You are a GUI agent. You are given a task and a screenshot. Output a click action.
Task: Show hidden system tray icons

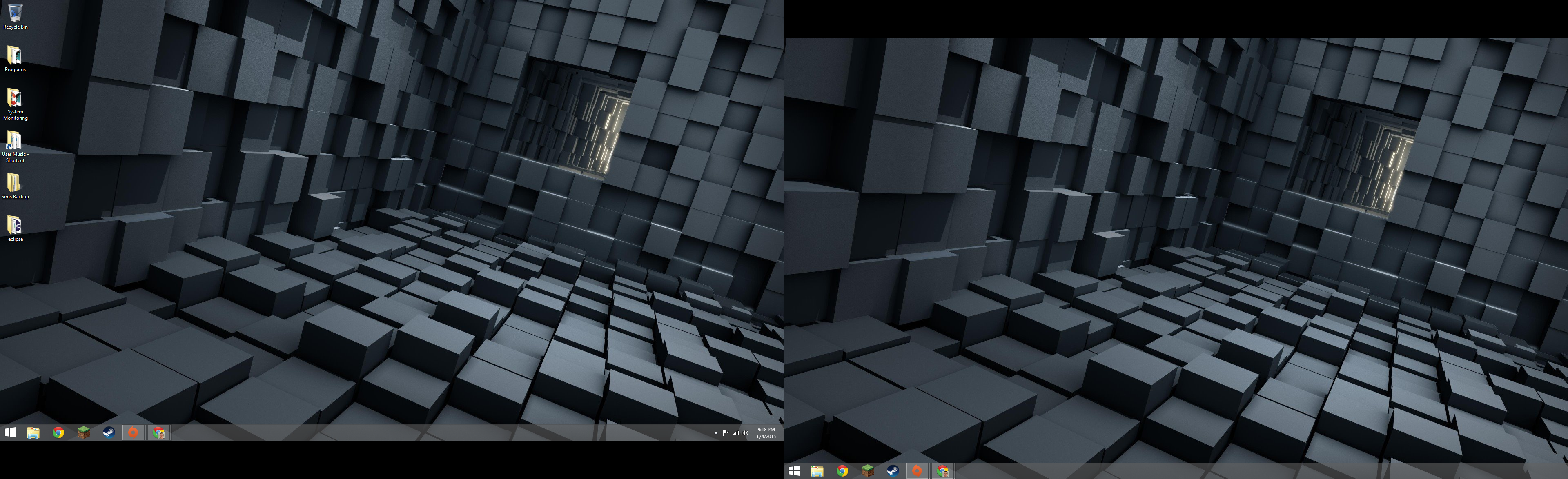716,433
